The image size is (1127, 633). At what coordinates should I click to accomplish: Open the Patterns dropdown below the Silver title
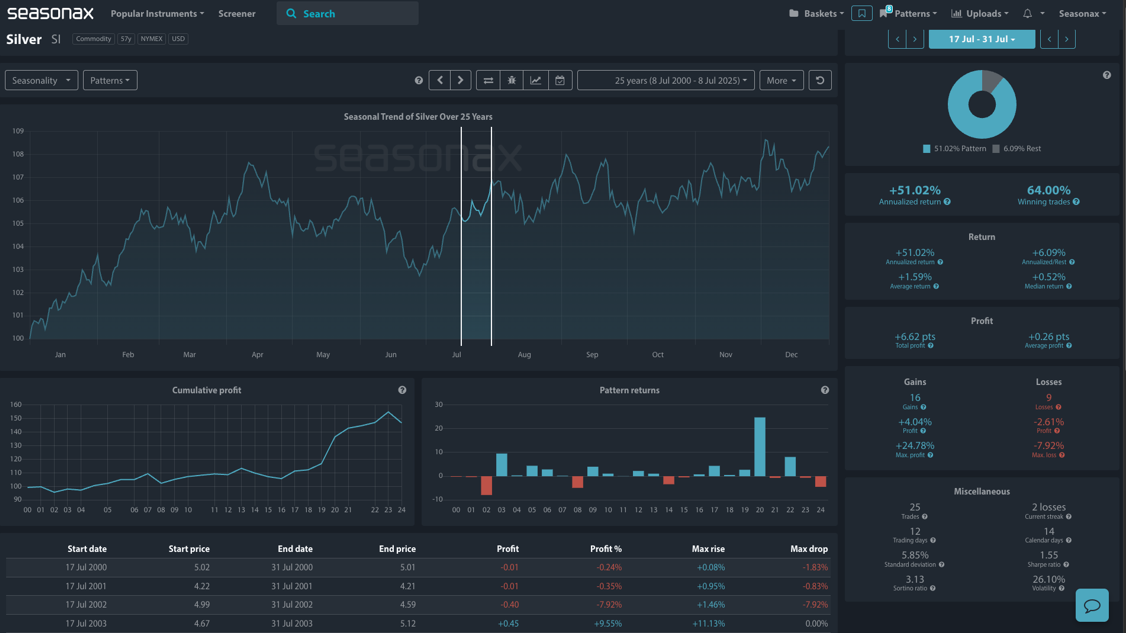point(110,80)
